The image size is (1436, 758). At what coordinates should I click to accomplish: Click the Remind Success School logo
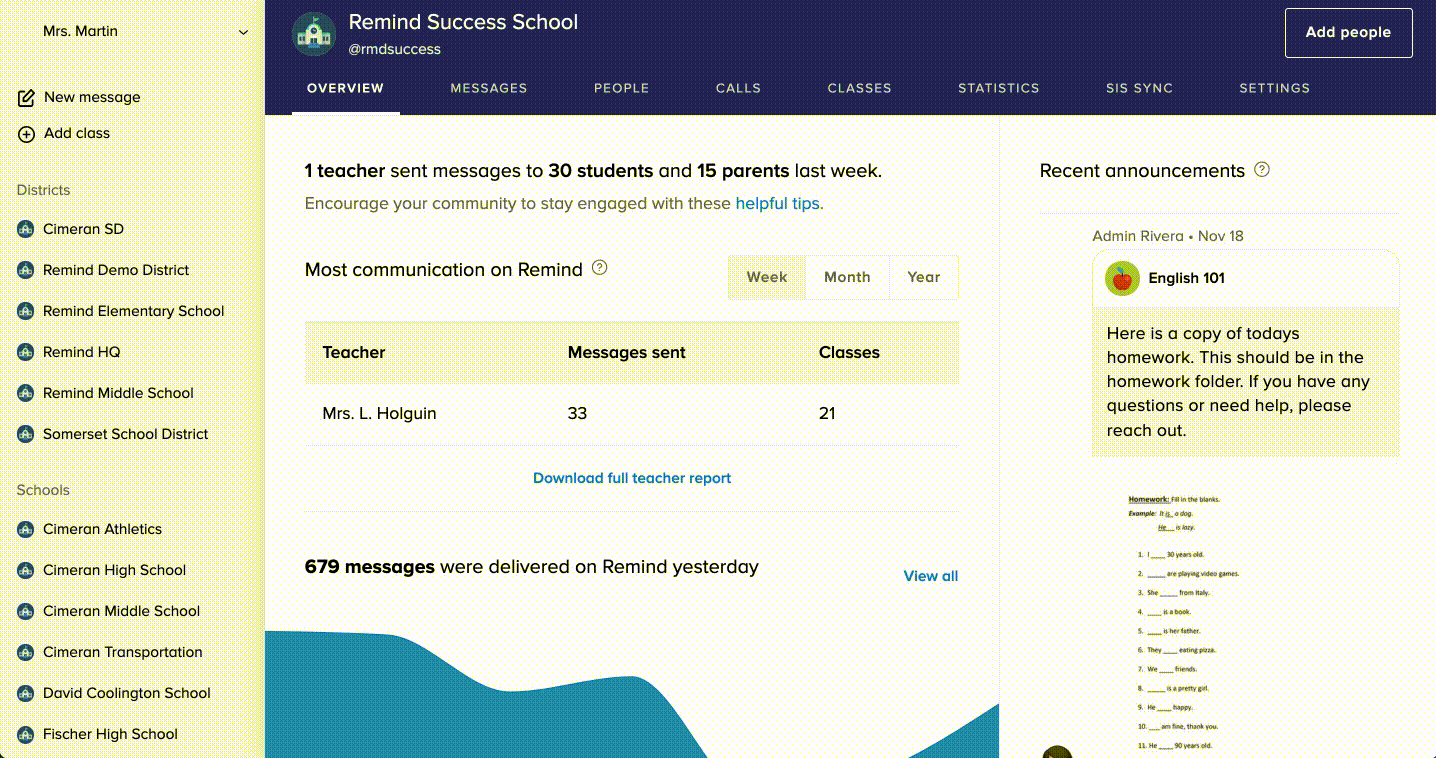(313, 34)
